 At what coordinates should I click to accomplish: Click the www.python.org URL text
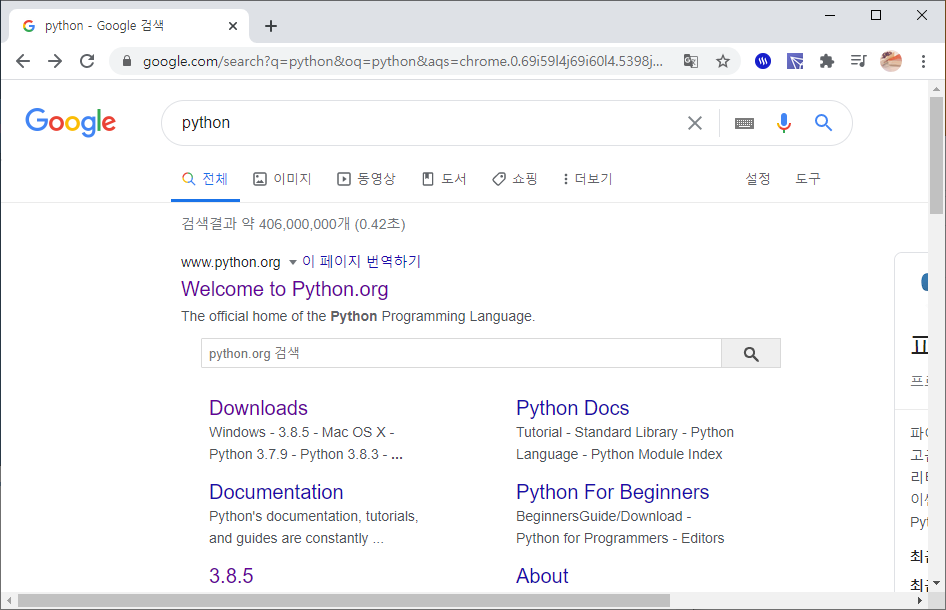click(x=230, y=262)
